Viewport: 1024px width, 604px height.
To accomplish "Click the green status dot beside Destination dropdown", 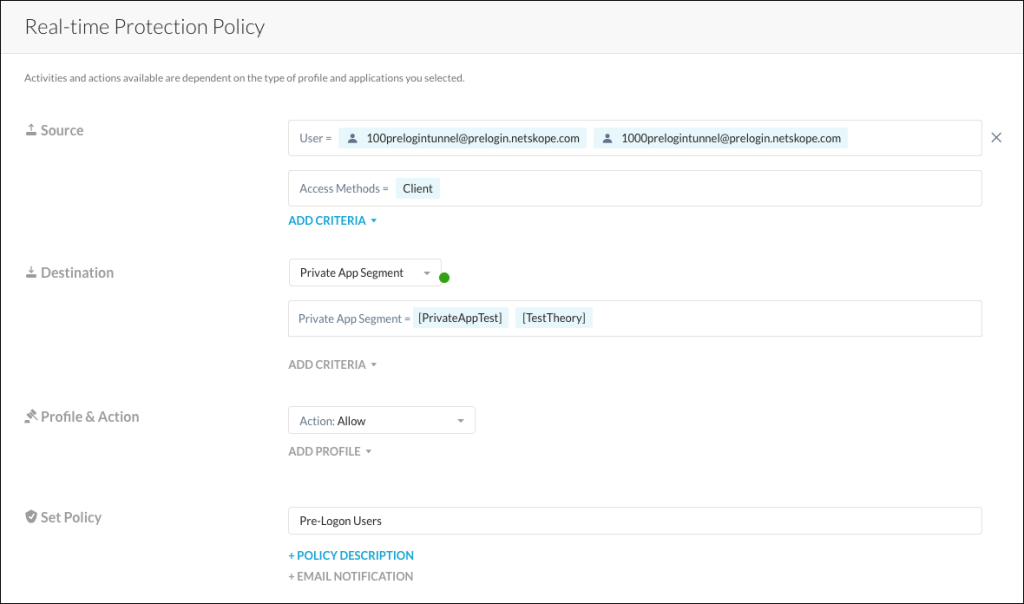I will [444, 278].
